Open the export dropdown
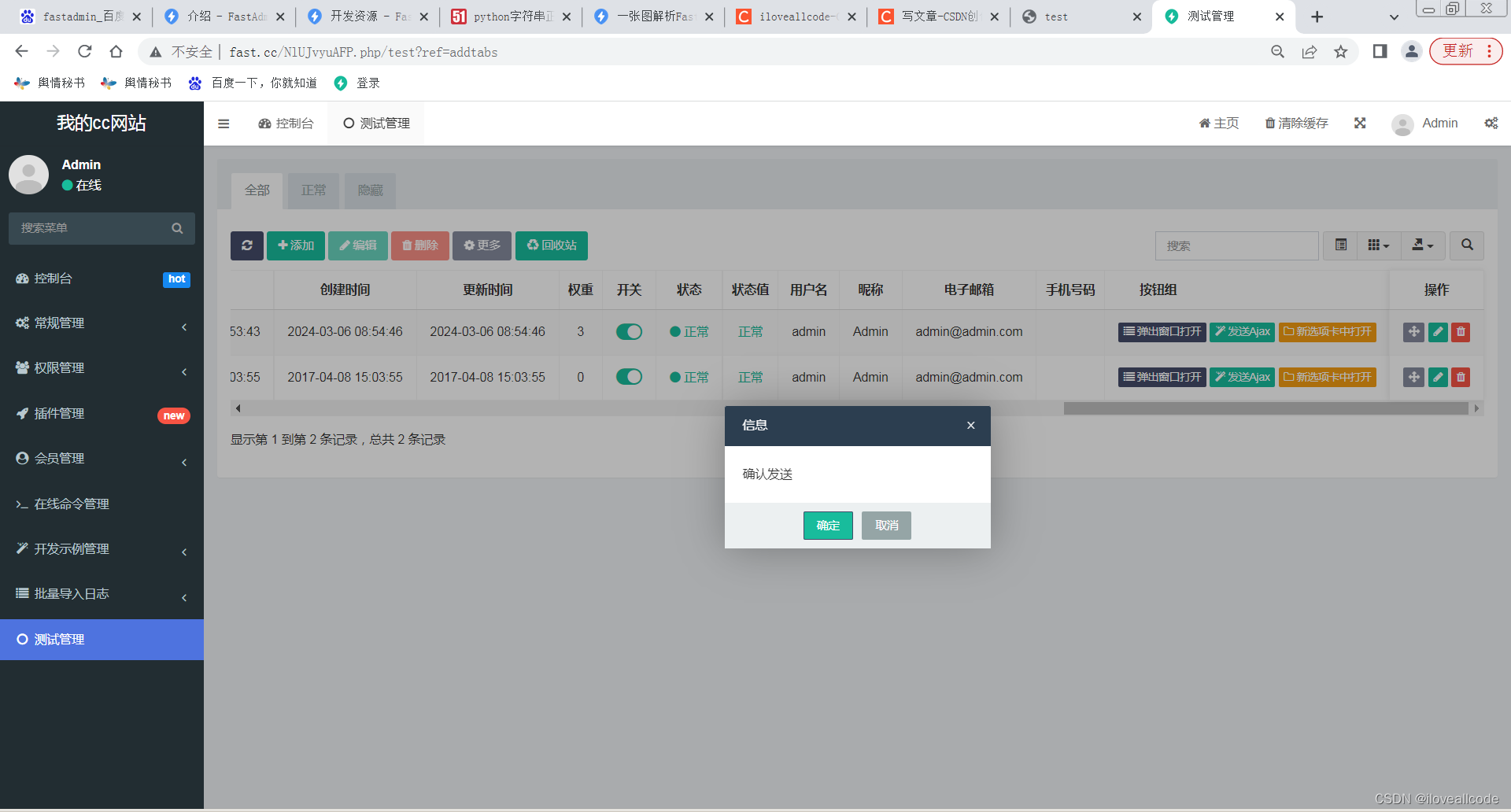Viewport: 1511px width, 812px height. tap(1422, 245)
